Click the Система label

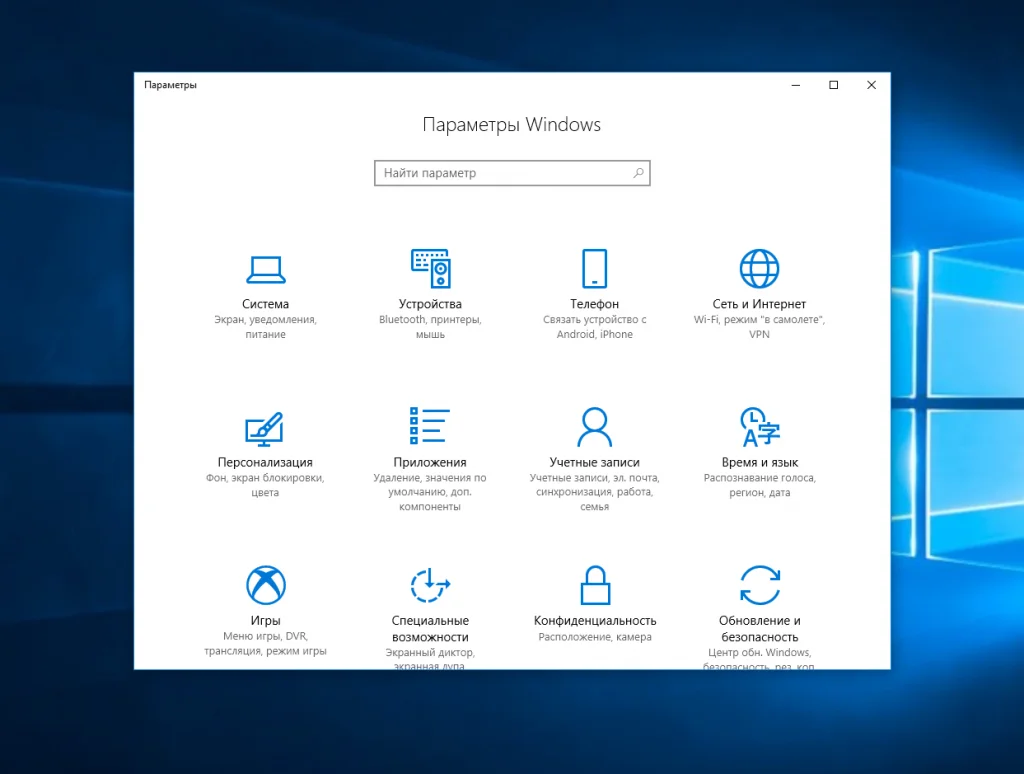[265, 304]
